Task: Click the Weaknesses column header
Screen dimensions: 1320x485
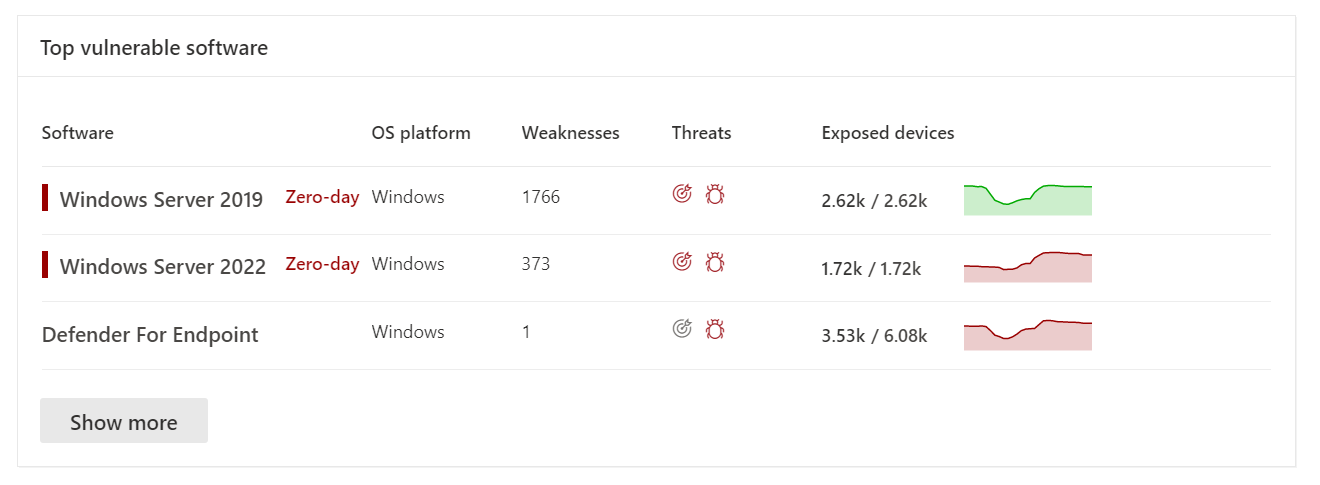Action: click(570, 133)
